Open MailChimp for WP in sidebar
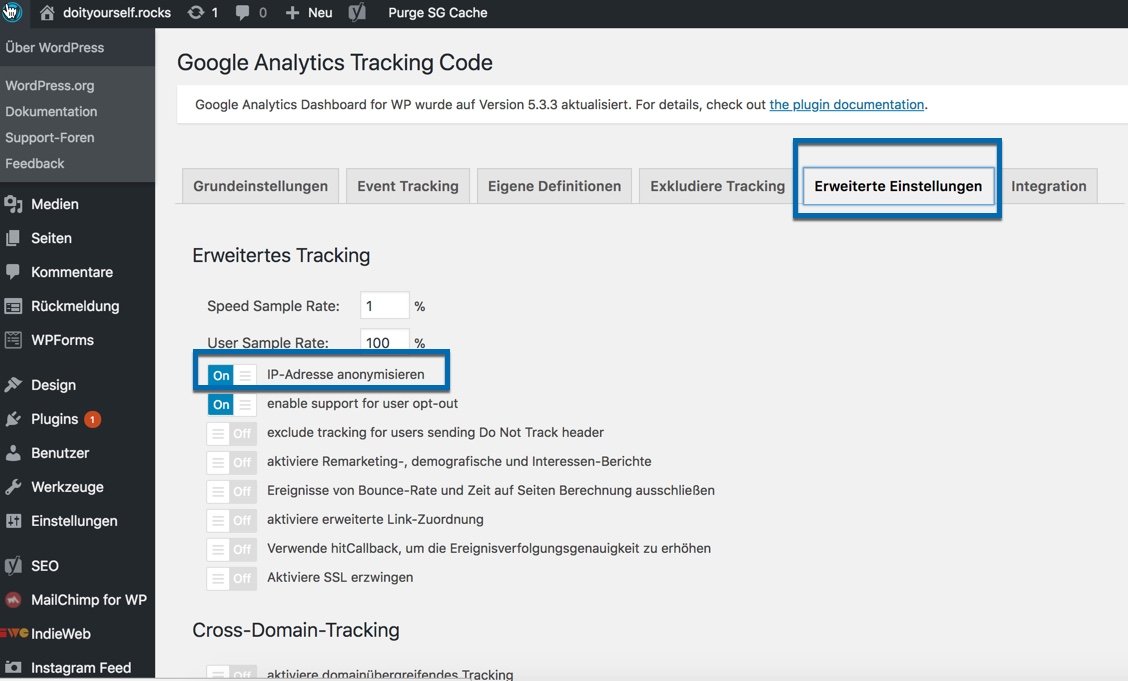 88,600
